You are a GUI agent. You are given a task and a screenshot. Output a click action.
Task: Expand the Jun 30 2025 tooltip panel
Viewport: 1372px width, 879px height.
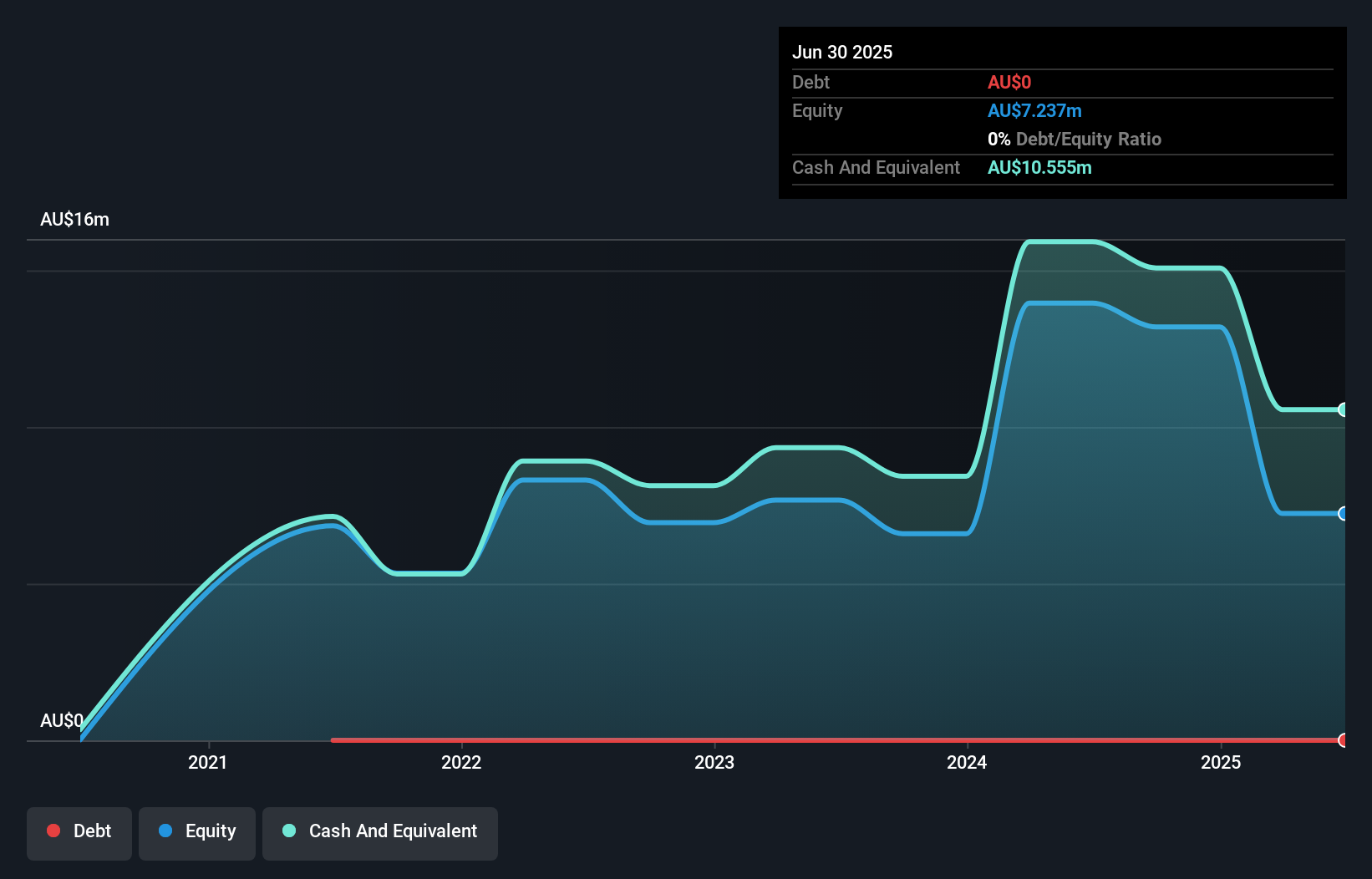[842, 52]
